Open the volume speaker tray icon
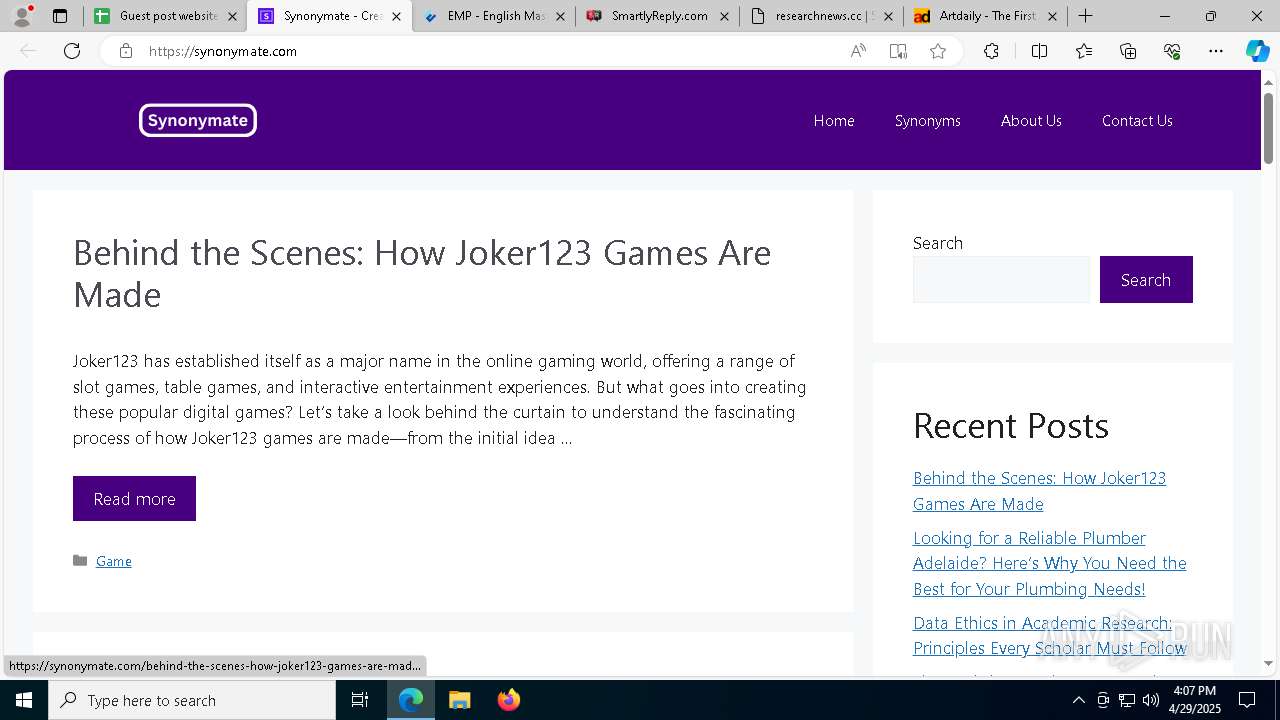 tap(1151, 700)
